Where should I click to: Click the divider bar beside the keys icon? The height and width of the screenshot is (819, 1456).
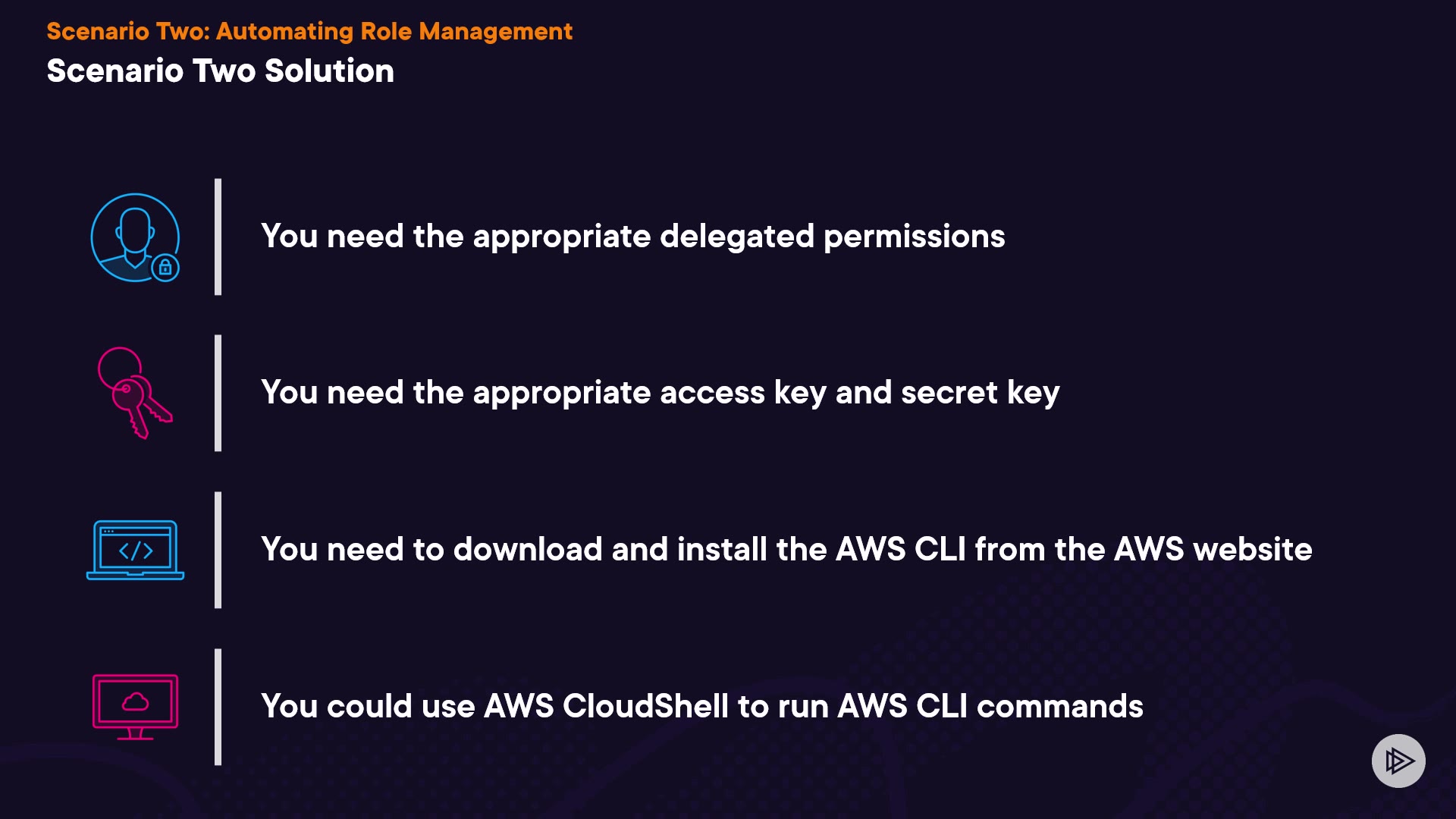pos(218,393)
